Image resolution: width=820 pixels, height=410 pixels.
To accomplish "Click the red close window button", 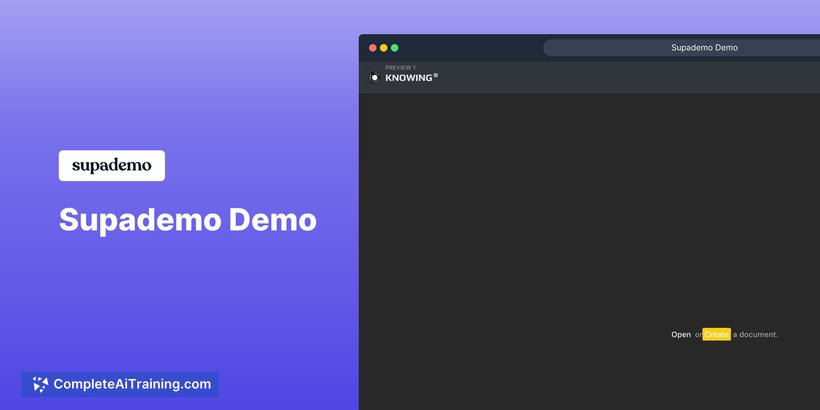I will (373, 48).
